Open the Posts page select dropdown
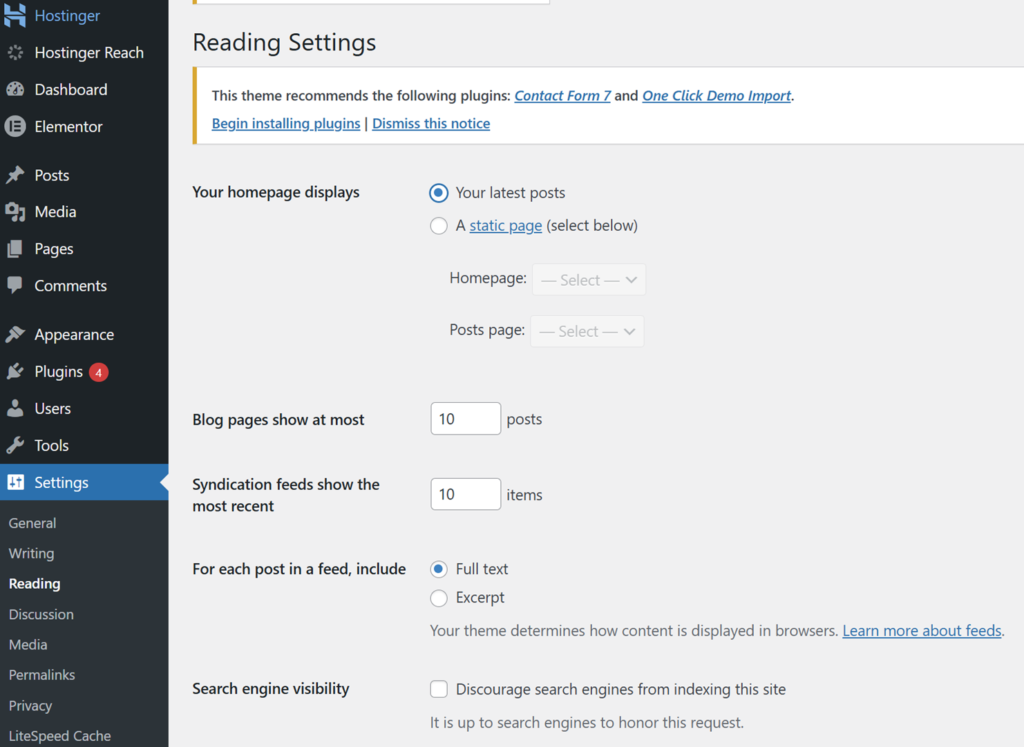 pos(587,331)
